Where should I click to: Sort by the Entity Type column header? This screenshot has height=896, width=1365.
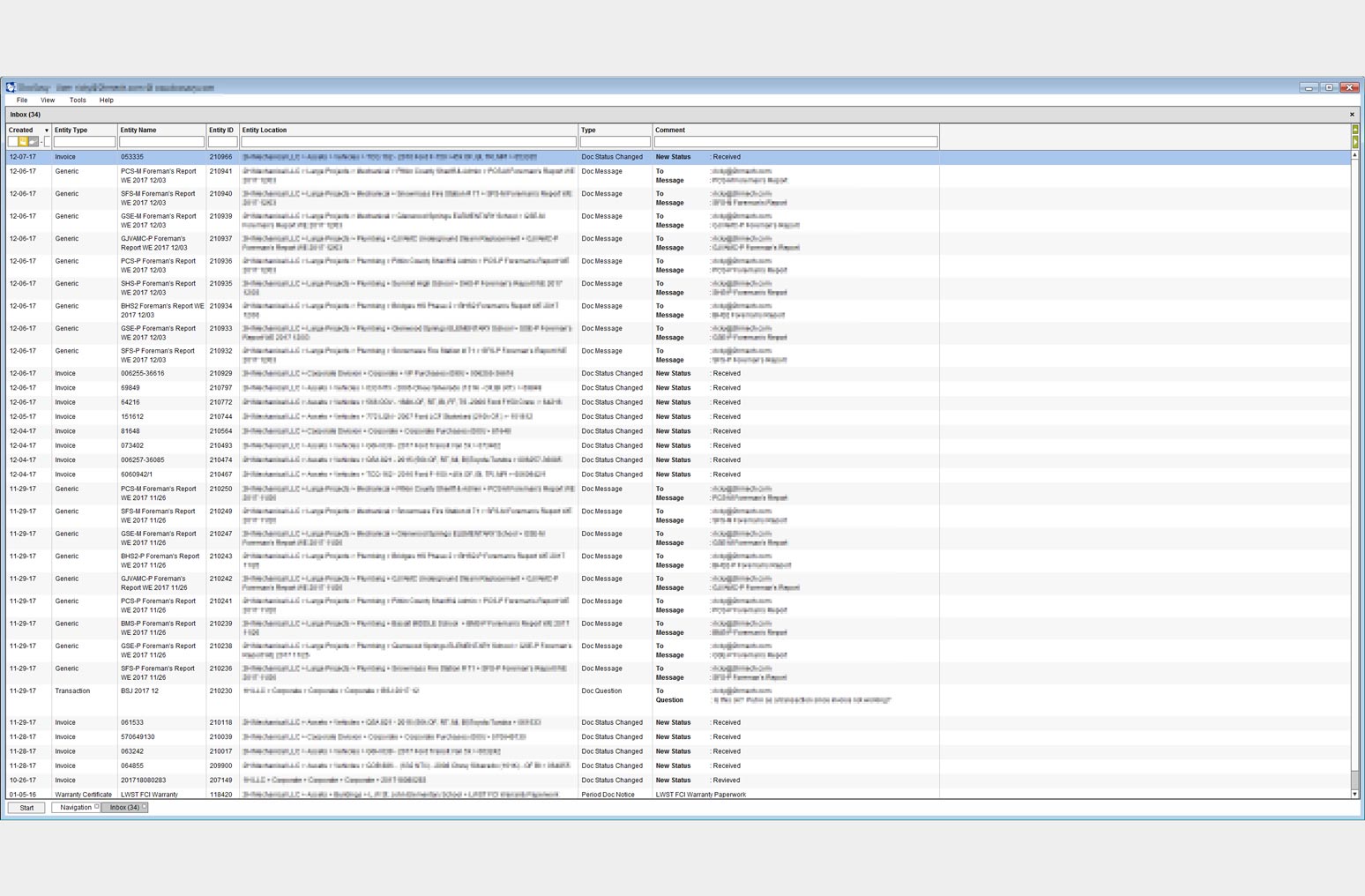tap(84, 131)
